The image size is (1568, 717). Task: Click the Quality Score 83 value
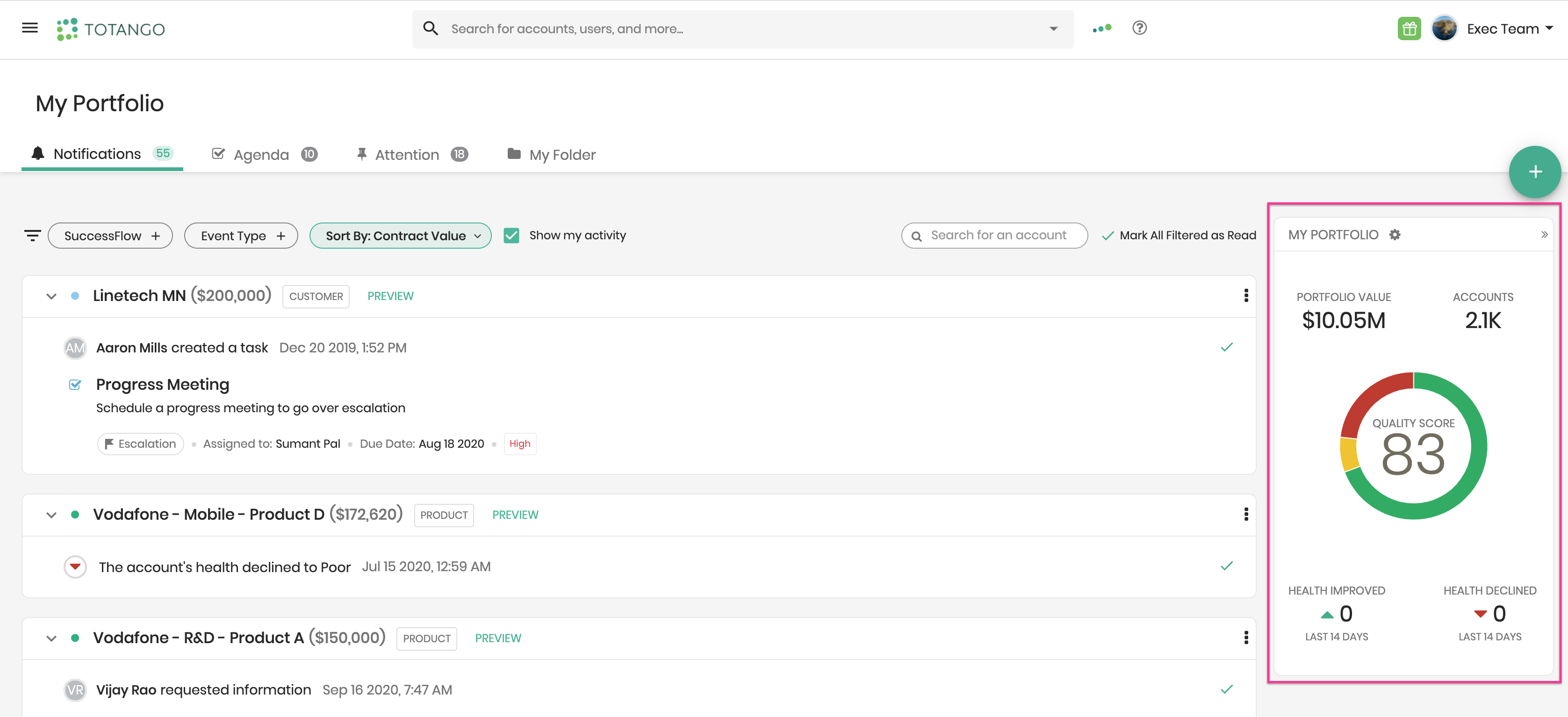coord(1413,455)
